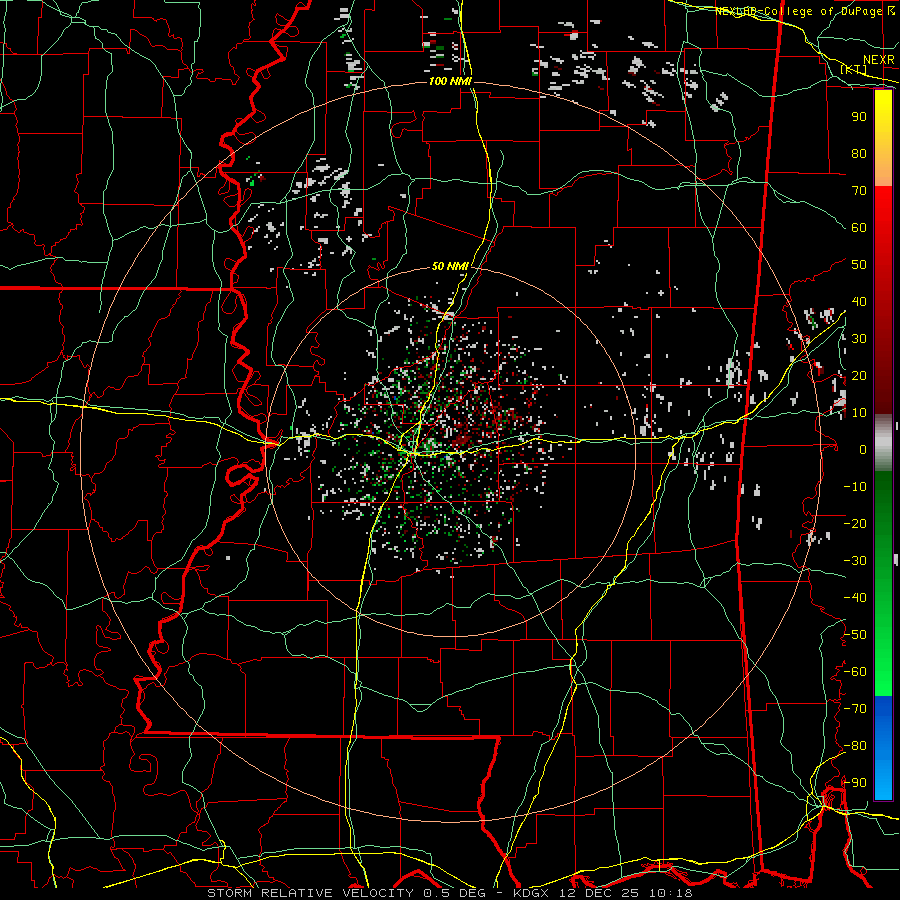
Task: Click the -90 value on velocity scale
Action: click(x=855, y=783)
